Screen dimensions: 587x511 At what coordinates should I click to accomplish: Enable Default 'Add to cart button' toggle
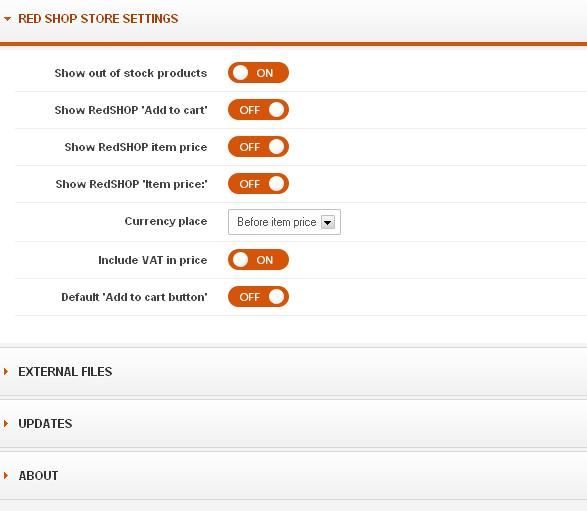tap(258, 297)
